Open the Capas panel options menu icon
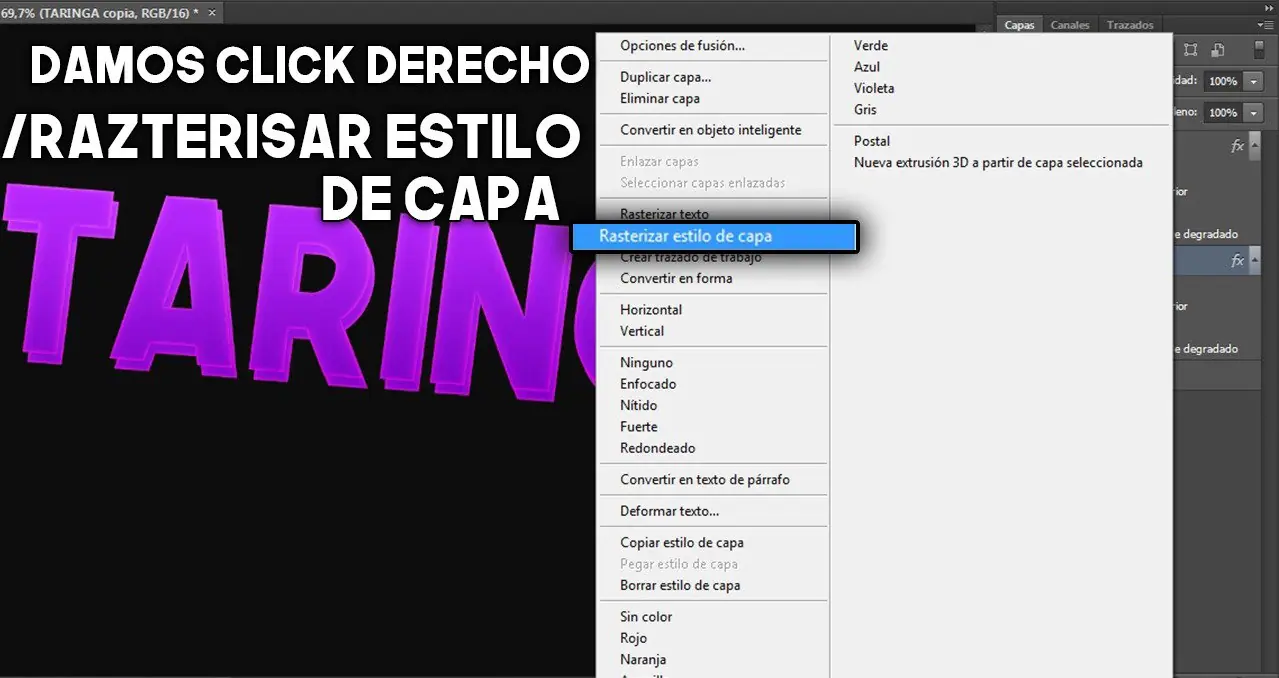This screenshot has height=678, width=1279. [x=1265, y=25]
